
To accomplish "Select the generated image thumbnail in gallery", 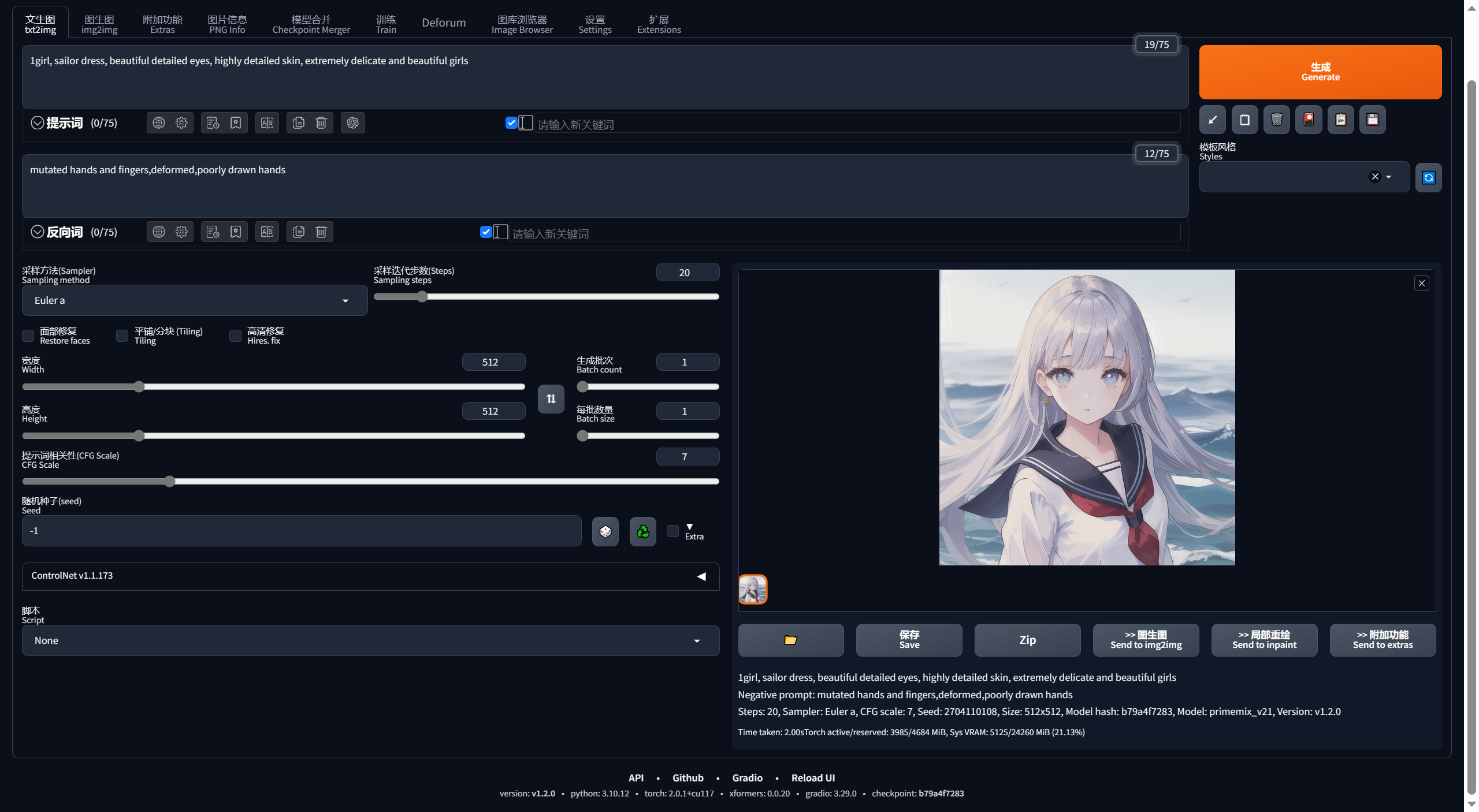I will (x=753, y=589).
